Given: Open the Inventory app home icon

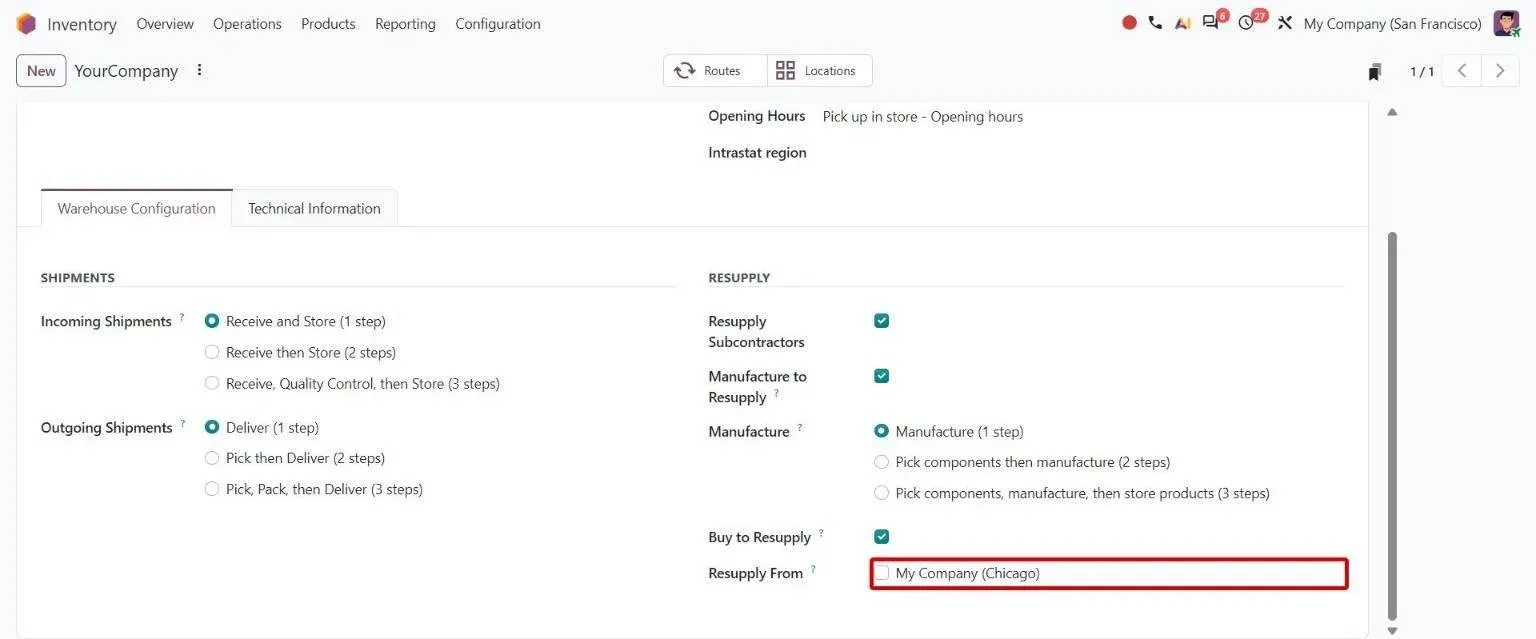Looking at the screenshot, I should (26, 23).
